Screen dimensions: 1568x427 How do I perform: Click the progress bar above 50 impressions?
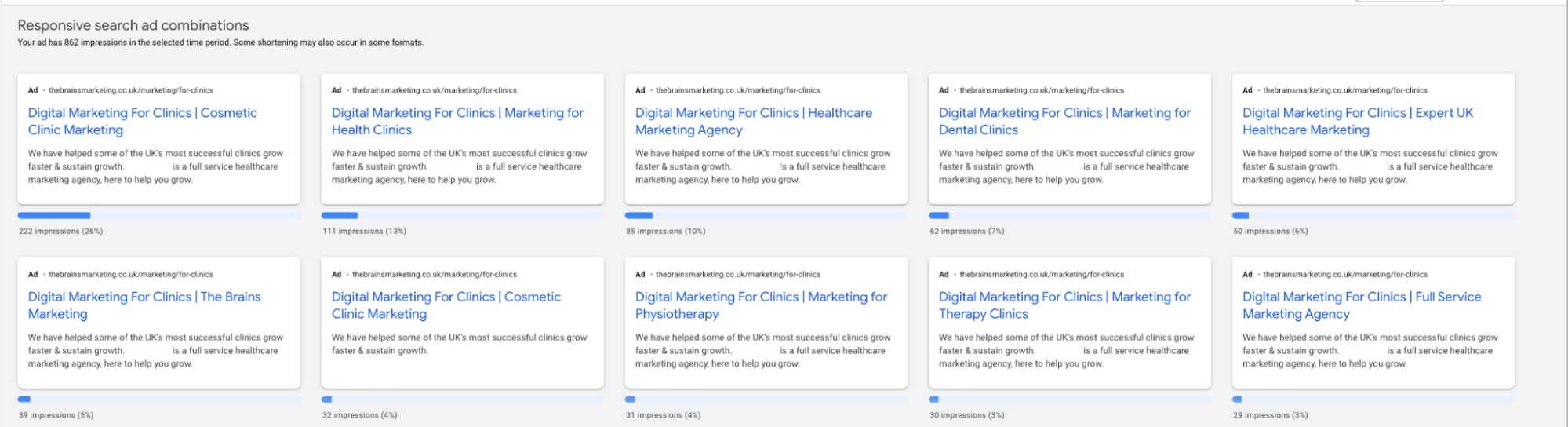tap(1373, 215)
